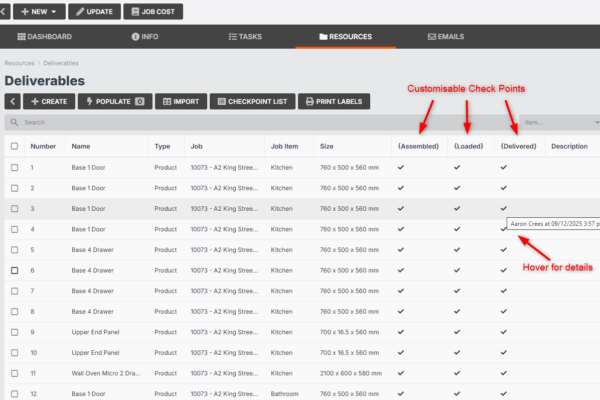Sort by the Type column header
The image size is (600, 400).
click(x=162, y=146)
